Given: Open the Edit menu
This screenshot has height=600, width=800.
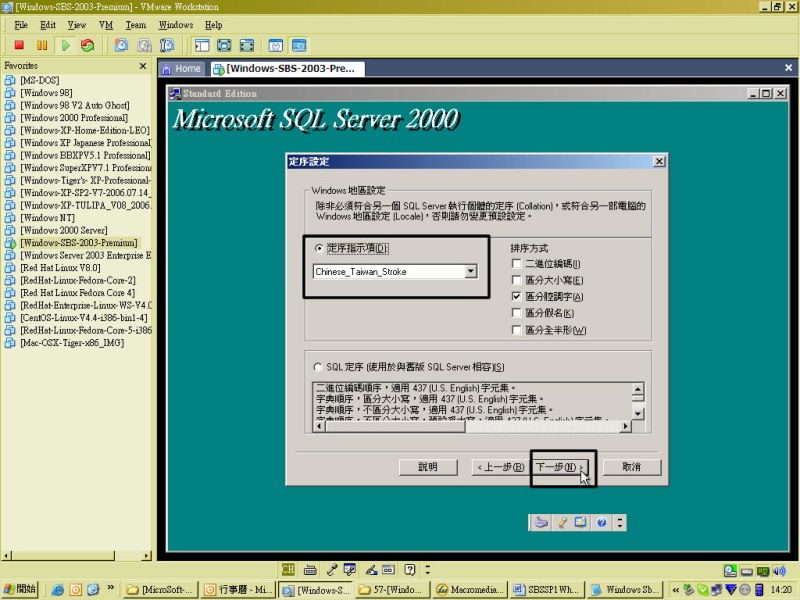Looking at the screenshot, I should tap(48, 25).
